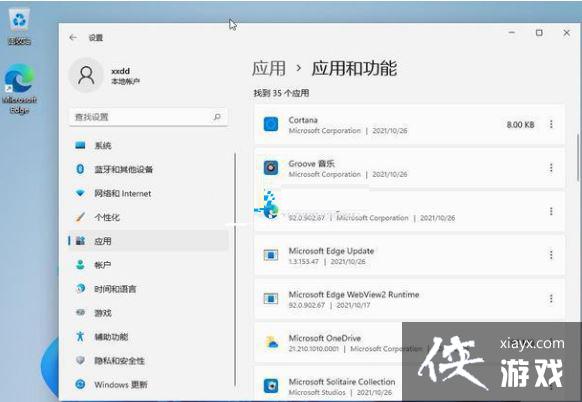Screen dimensions: 582x402
Task: Click the 找到 35 个应用 count text
Action: [281, 93]
